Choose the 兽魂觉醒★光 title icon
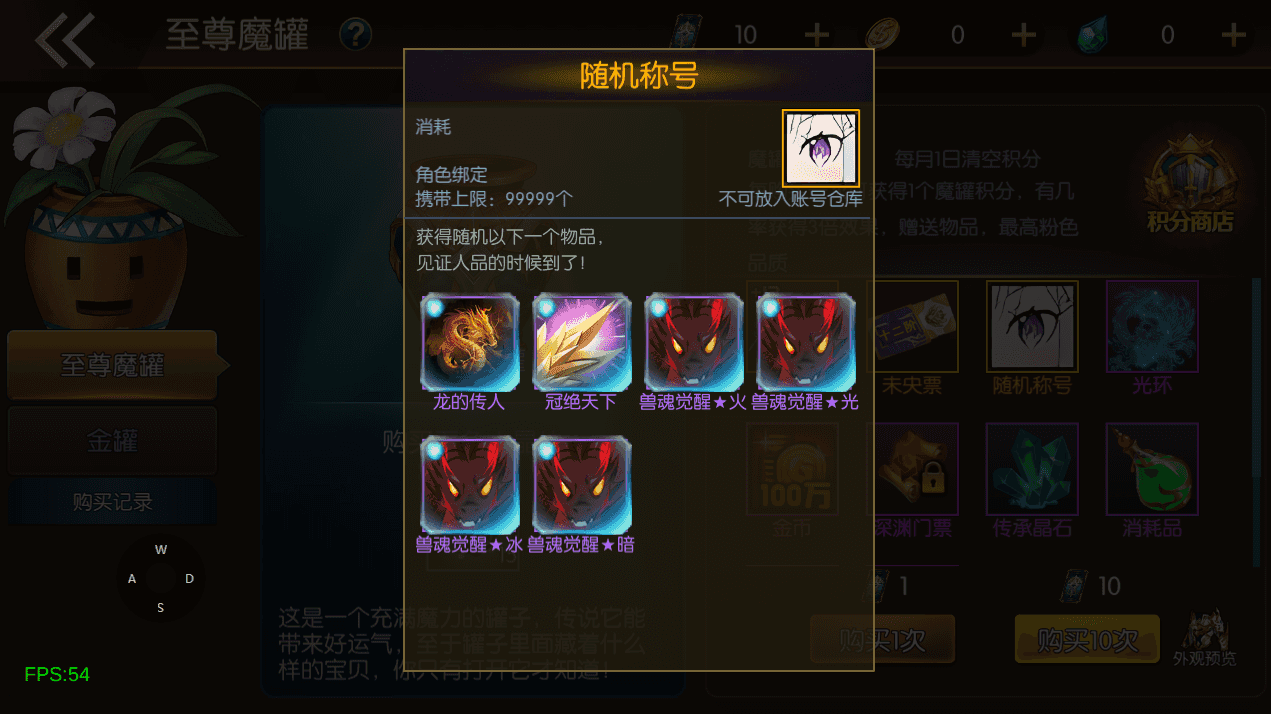Screen dimensions: 1271x714 click(806, 342)
